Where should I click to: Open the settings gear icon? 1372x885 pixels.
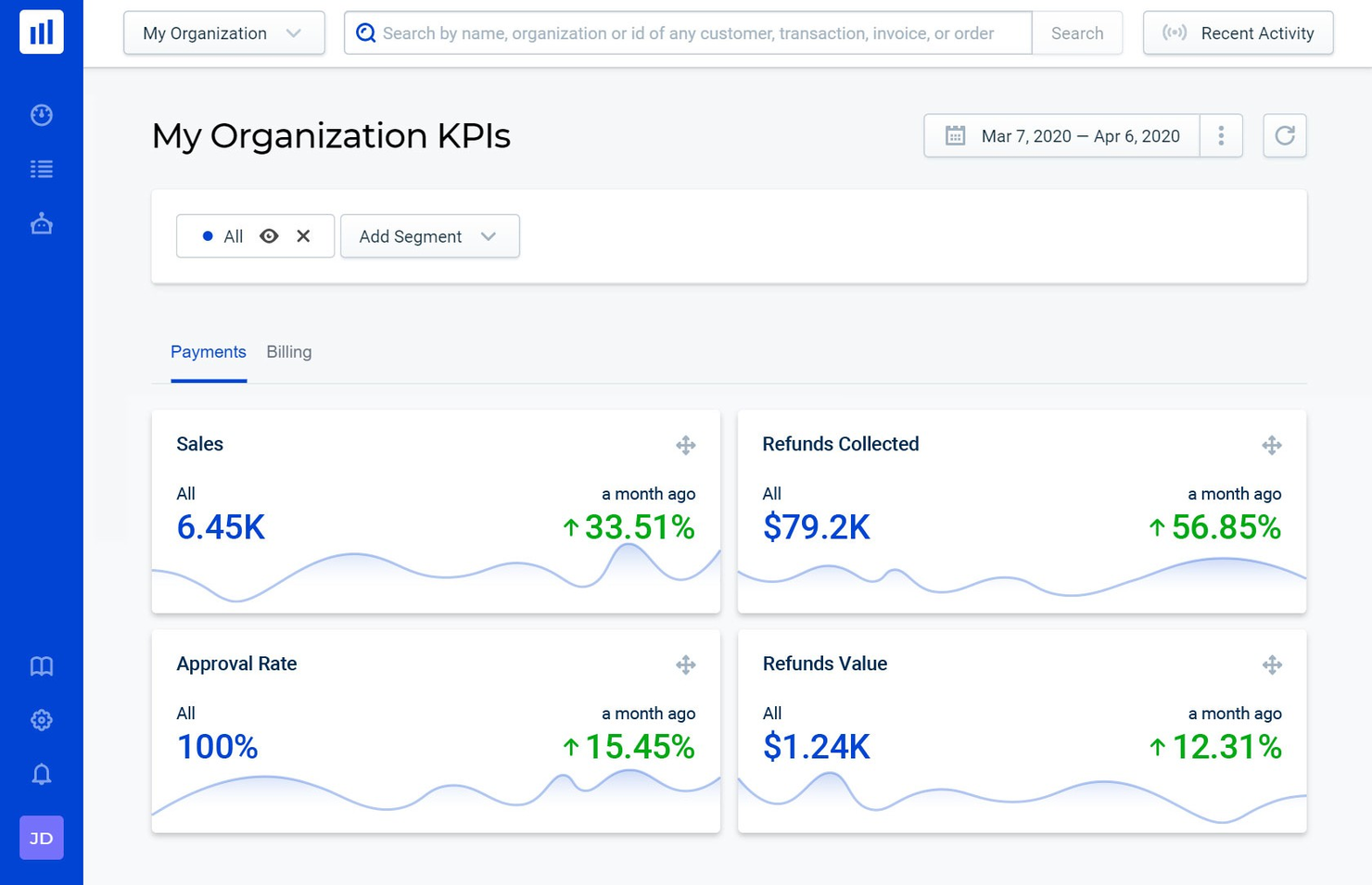(41, 719)
